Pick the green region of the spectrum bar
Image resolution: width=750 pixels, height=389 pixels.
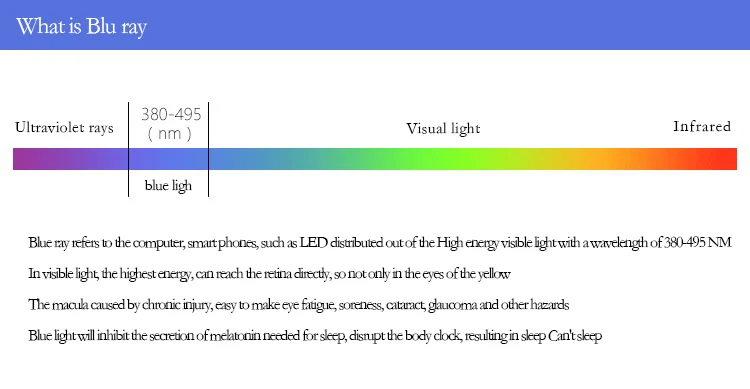pyautogui.click(x=407, y=159)
